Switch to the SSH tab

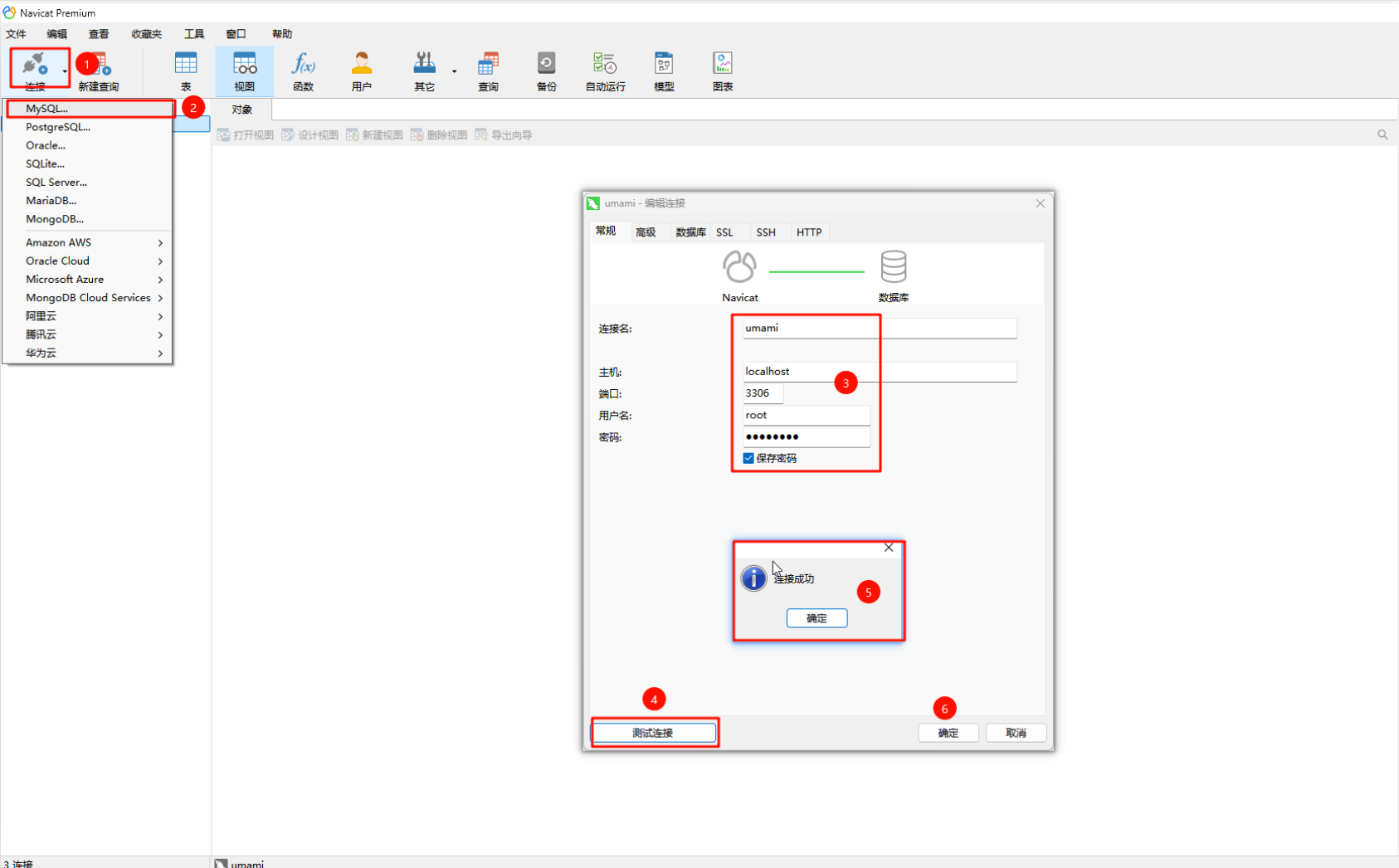point(766,232)
